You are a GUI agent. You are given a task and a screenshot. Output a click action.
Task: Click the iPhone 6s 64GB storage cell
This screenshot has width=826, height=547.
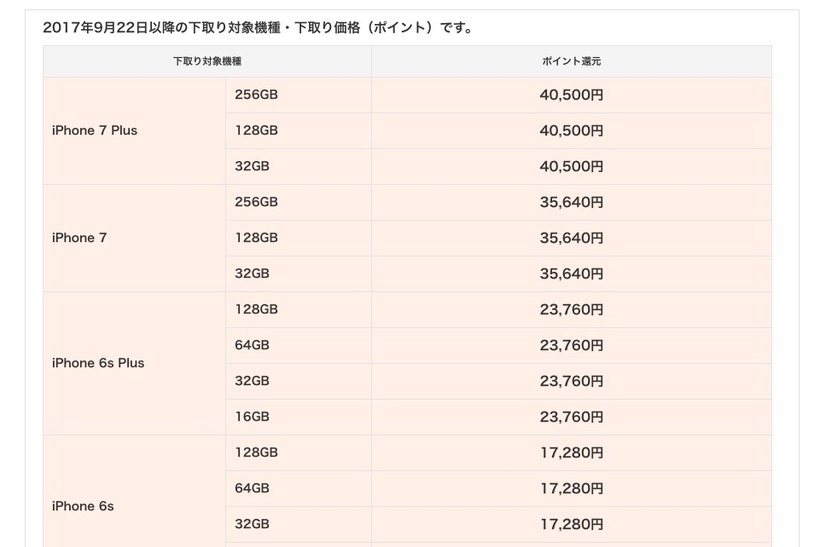point(298,489)
